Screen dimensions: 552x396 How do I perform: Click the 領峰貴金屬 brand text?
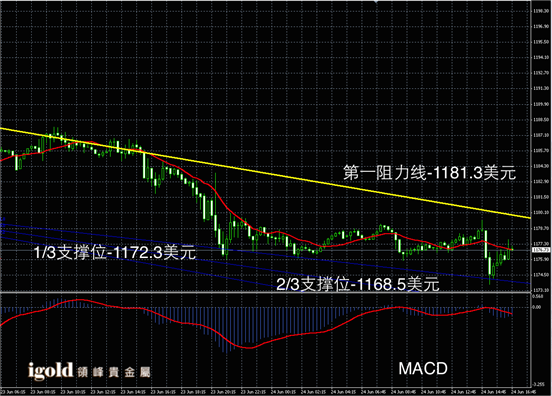tap(114, 372)
